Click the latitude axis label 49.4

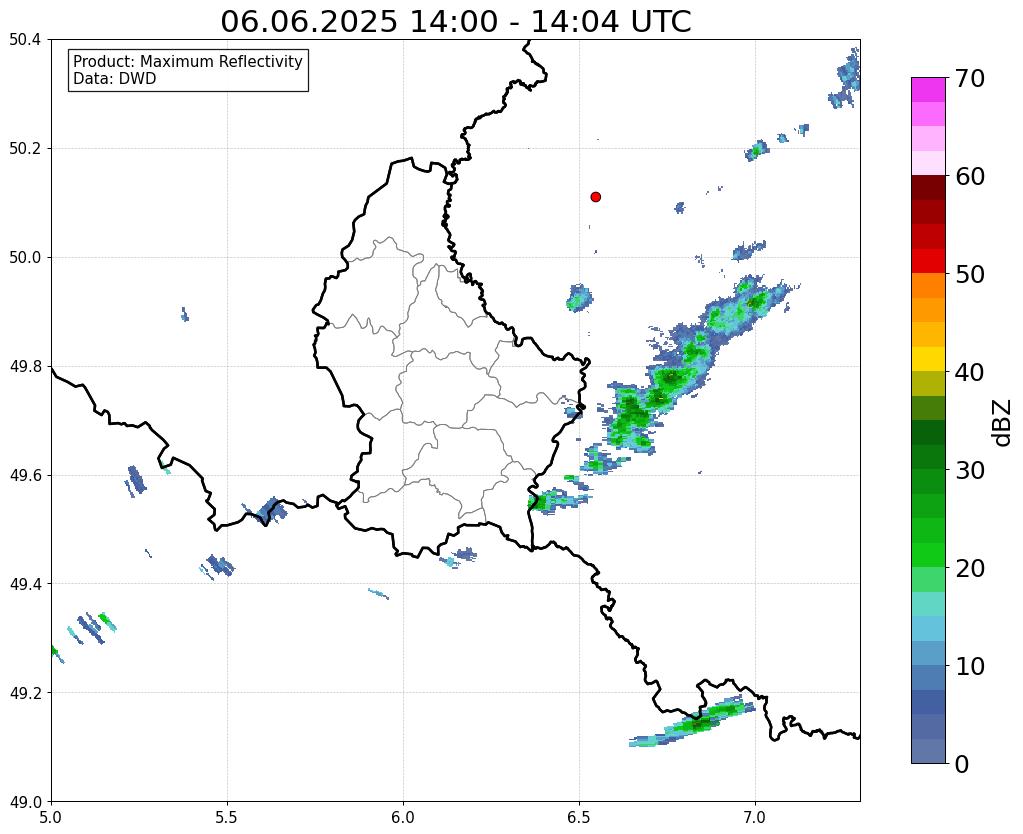(x=25, y=583)
